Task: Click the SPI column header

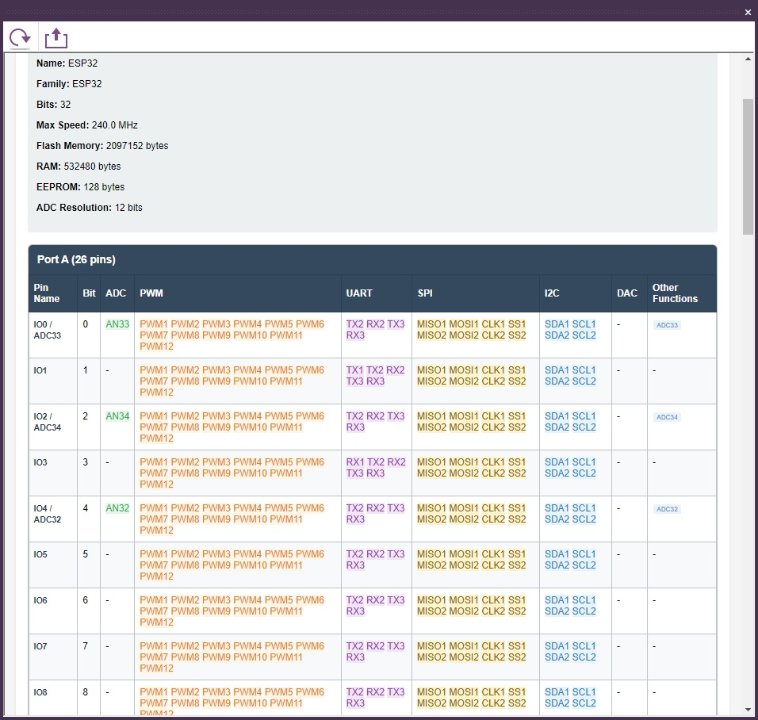Action: (x=426, y=293)
